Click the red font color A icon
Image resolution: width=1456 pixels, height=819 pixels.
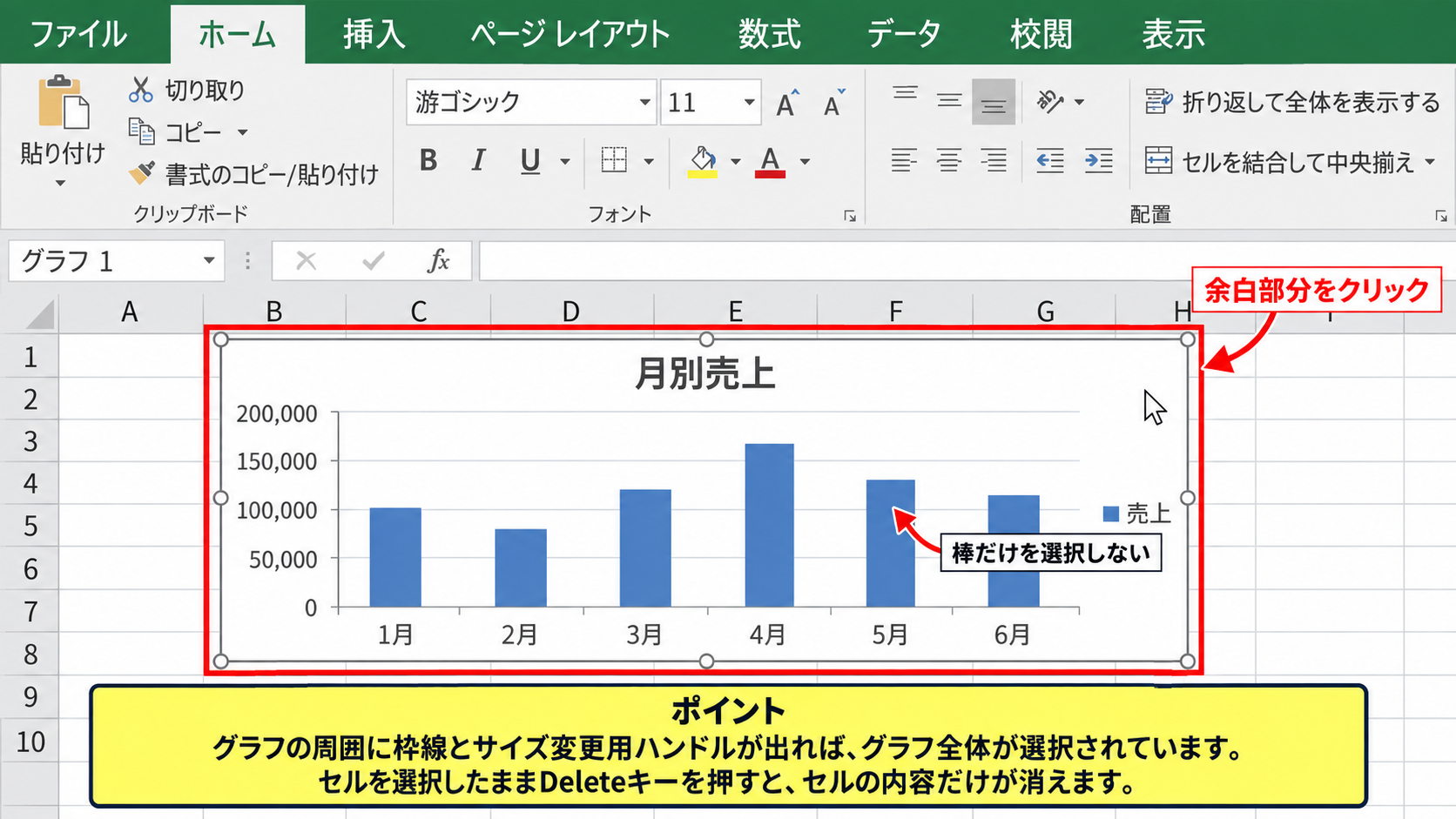[x=770, y=161]
